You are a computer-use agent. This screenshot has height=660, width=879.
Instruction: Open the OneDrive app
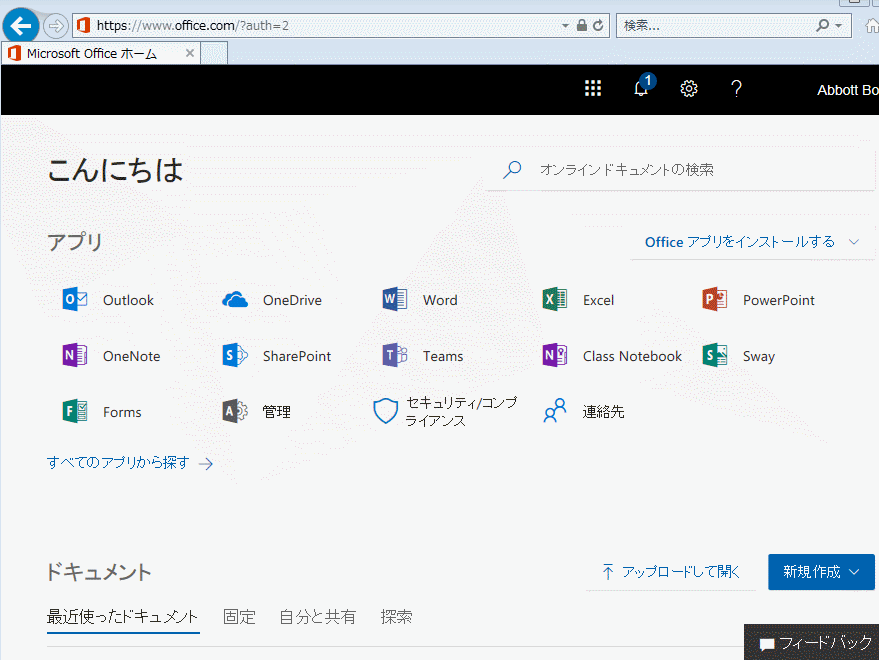click(272, 300)
